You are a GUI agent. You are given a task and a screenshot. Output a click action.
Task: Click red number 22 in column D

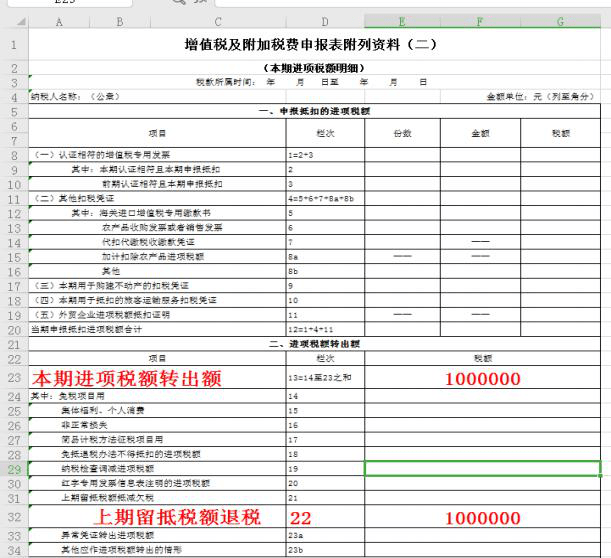point(300,518)
